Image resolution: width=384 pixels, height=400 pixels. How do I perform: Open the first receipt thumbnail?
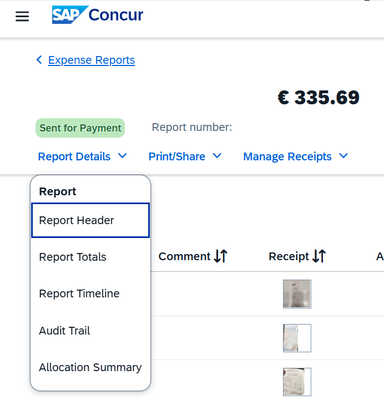[x=297, y=294]
